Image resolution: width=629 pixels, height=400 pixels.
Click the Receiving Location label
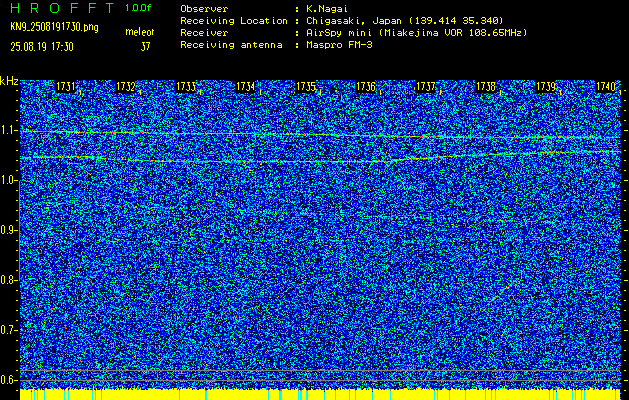[234, 21]
